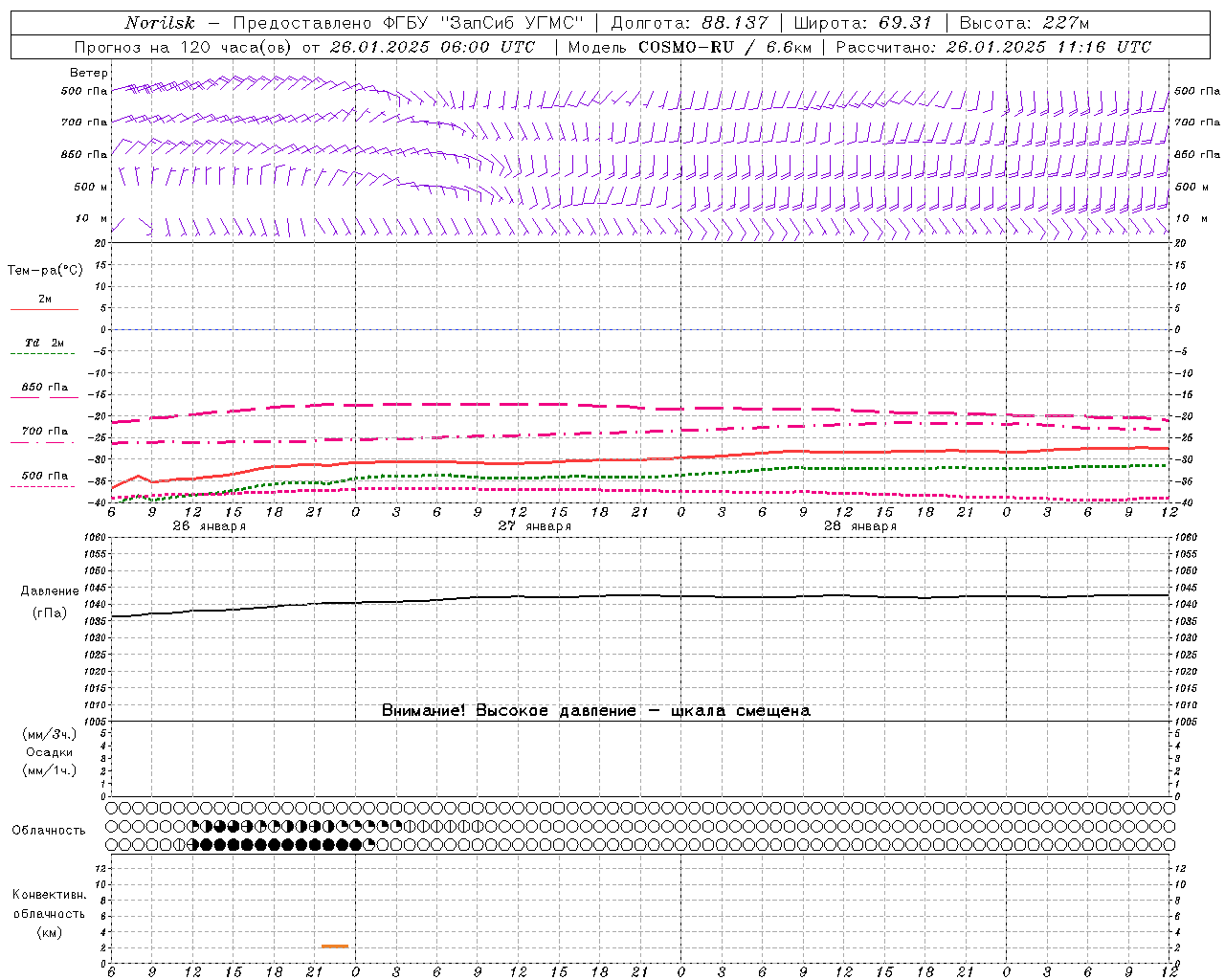Click the orange convective cloud bar
Screen dimensions: 1225x980
pyautogui.click(x=335, y=947)
